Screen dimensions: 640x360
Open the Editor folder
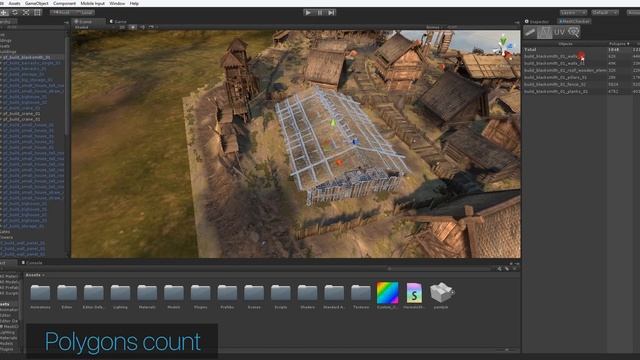click(67, 296)
